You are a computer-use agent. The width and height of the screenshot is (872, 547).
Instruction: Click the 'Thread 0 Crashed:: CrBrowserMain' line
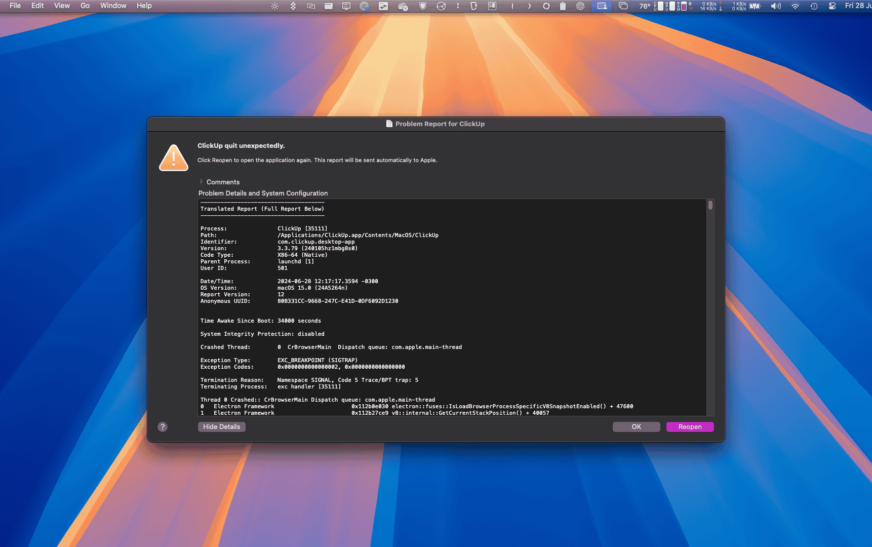click(318, 400)
